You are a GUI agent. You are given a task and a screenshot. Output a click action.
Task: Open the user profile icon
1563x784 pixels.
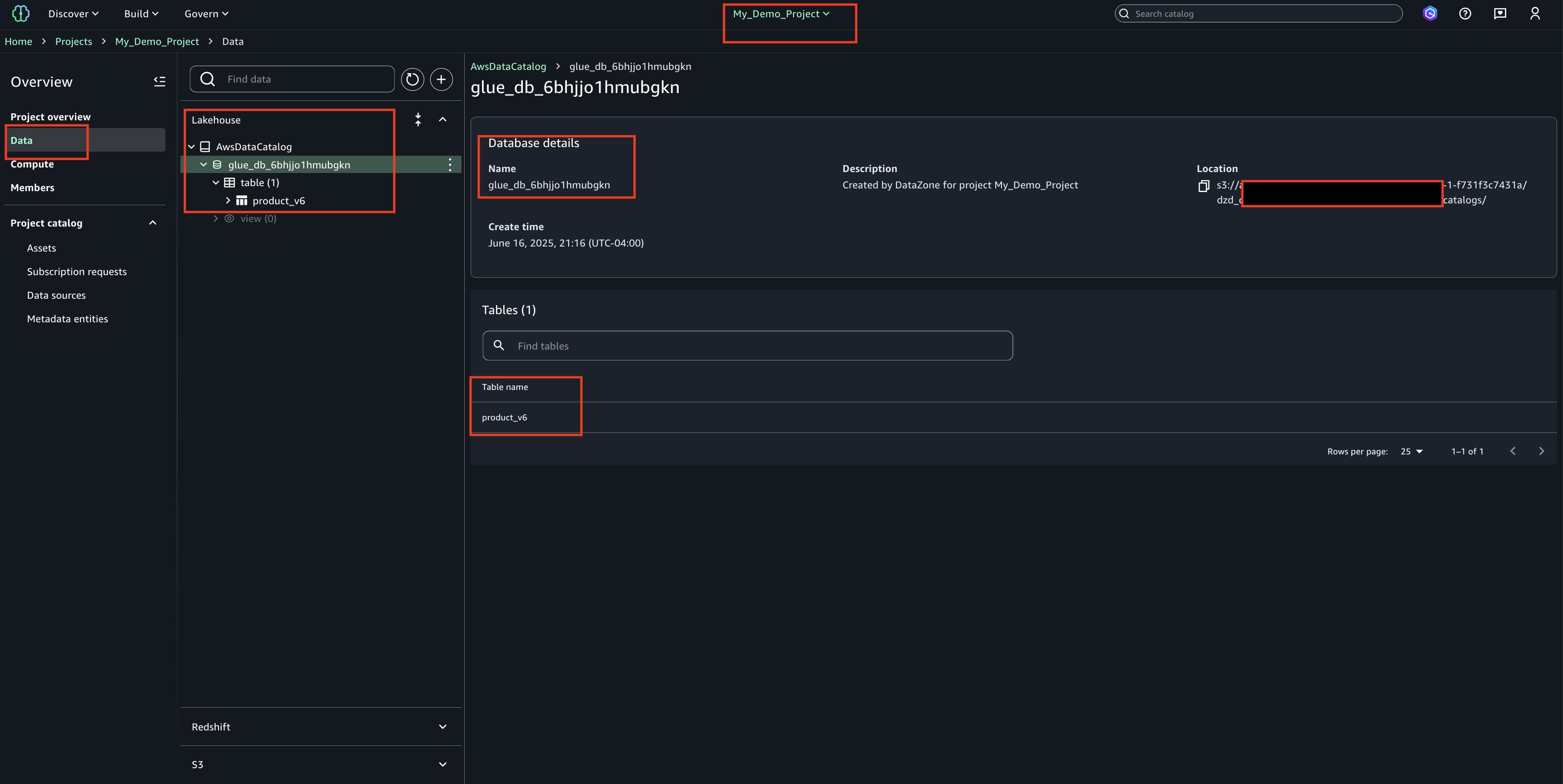(1535, 14)
